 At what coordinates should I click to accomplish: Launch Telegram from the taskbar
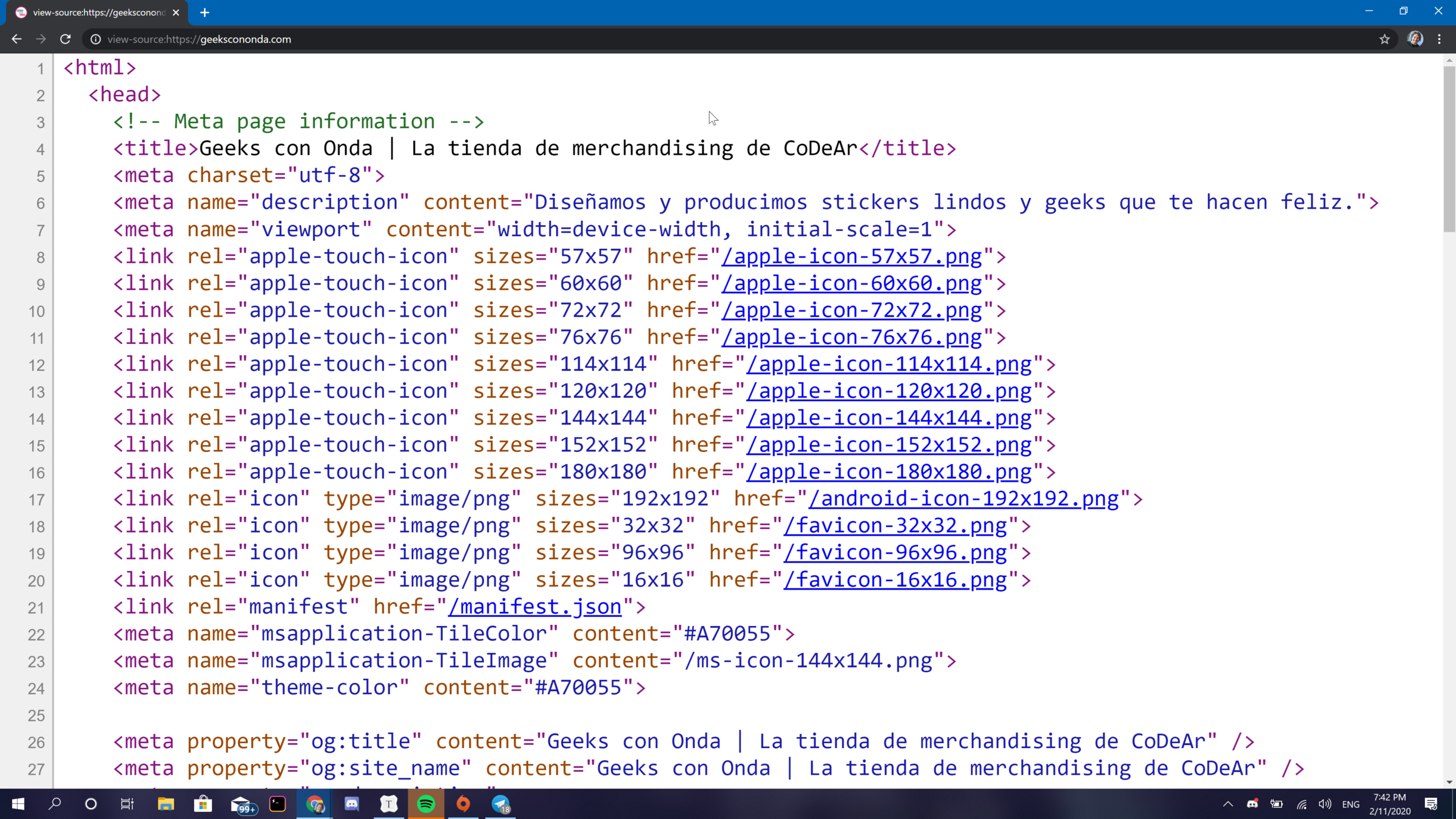pos(500,804)
